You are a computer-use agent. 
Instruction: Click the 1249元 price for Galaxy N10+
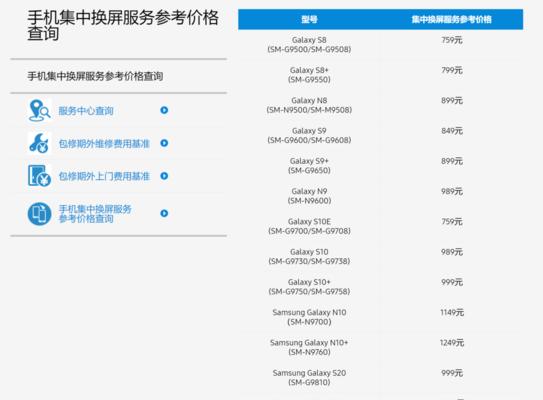[x=452, y=343]
